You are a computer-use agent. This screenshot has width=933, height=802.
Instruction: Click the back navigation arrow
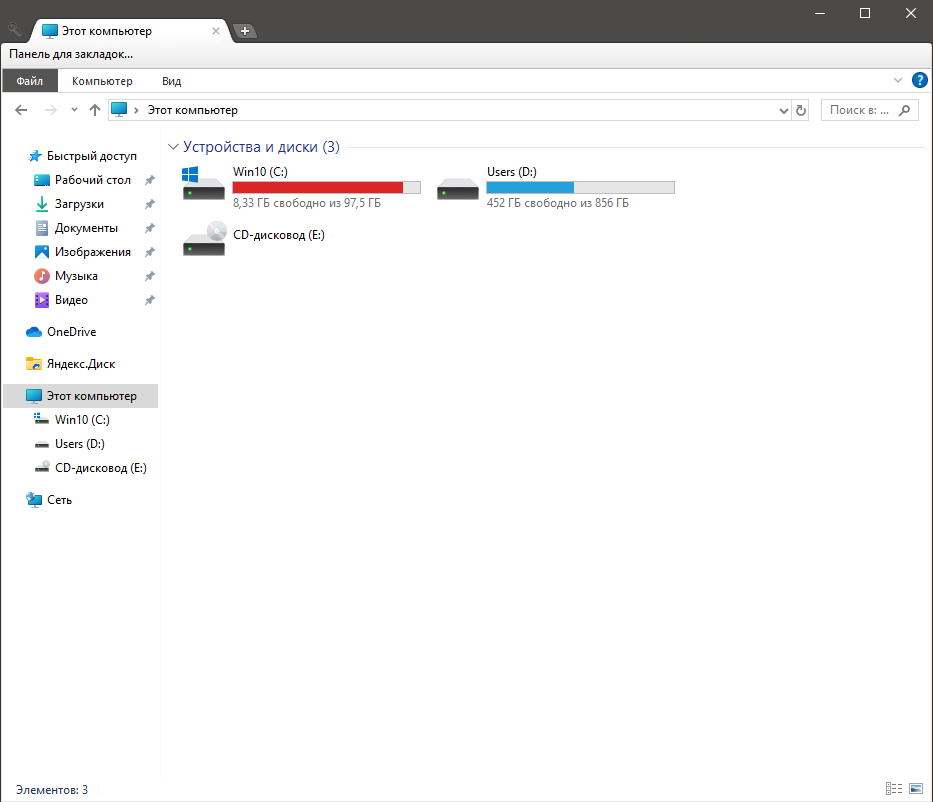coord(21,110)
